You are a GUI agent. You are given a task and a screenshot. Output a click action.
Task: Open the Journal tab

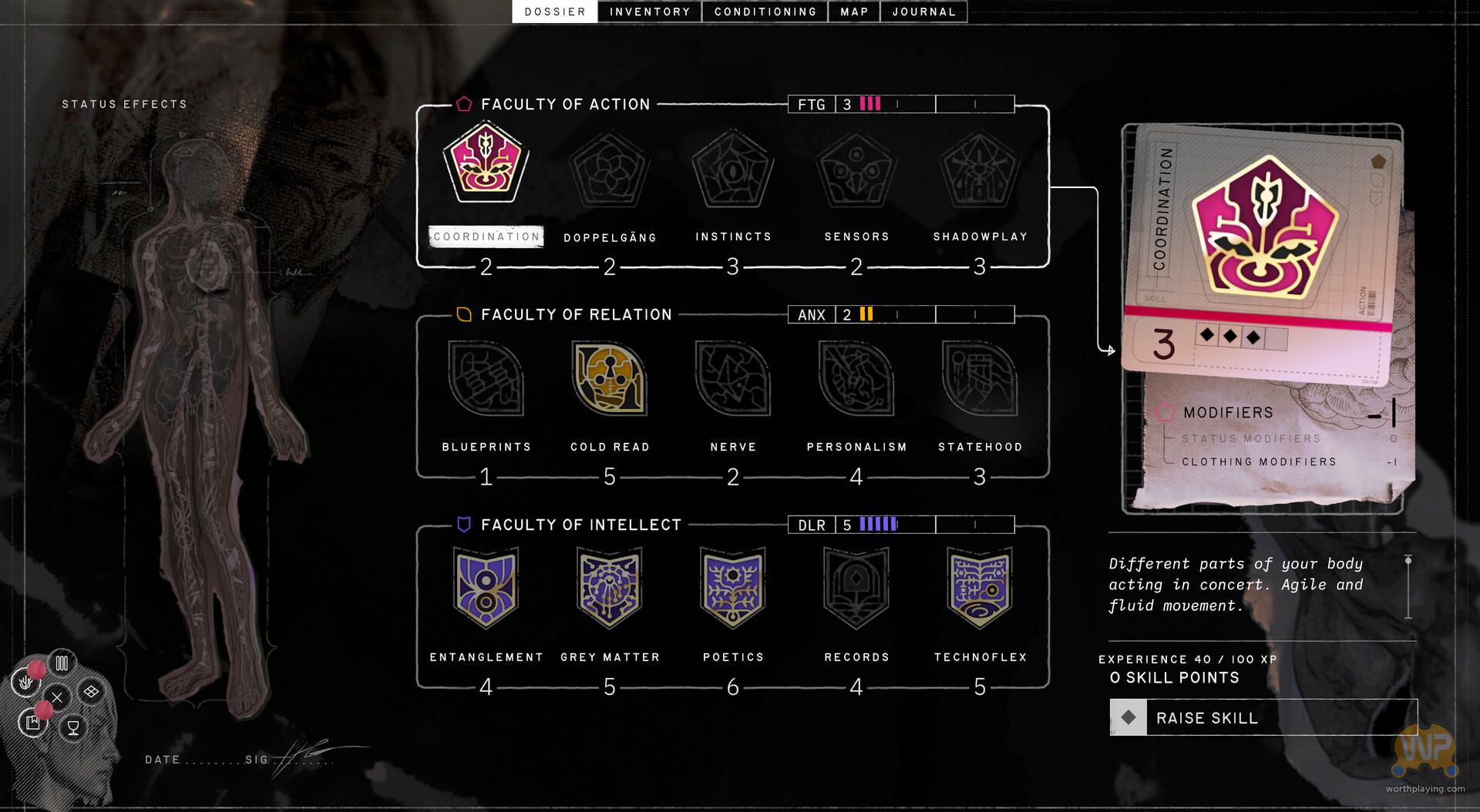pyautogui.click(x=923, y=12)
